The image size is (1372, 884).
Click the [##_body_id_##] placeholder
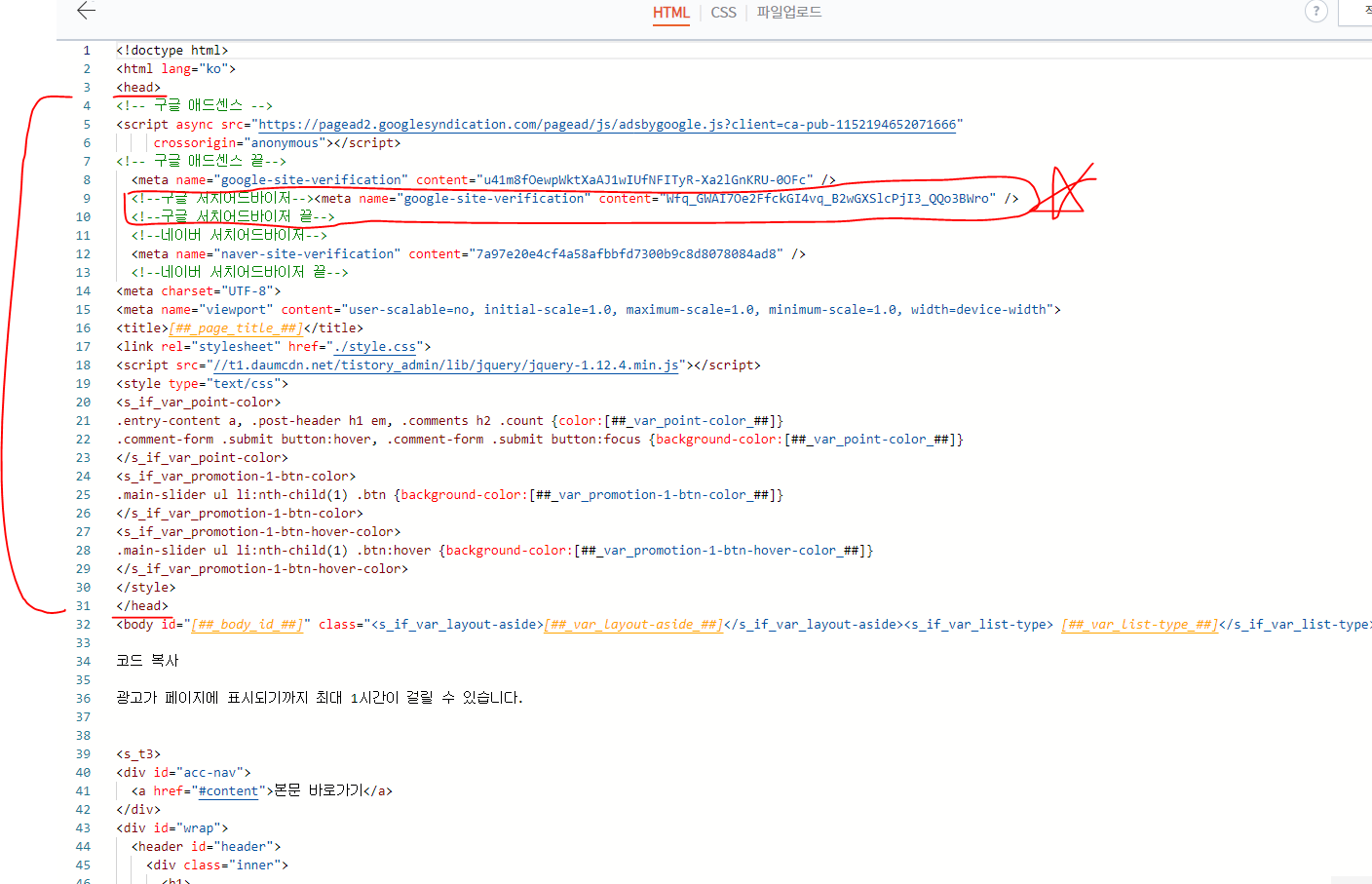pyautogui.click(x=248, y=625)
